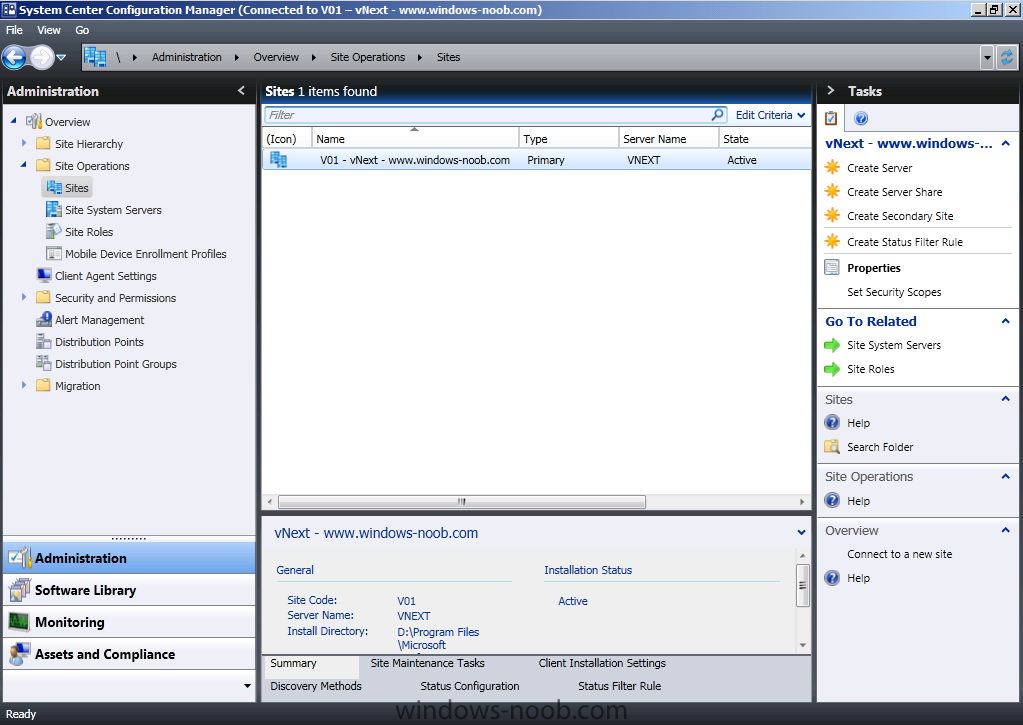This screenshot has height=725, width=1023.
Task: Click the Tasks help tab icon
Action: (x=861, y=118)
